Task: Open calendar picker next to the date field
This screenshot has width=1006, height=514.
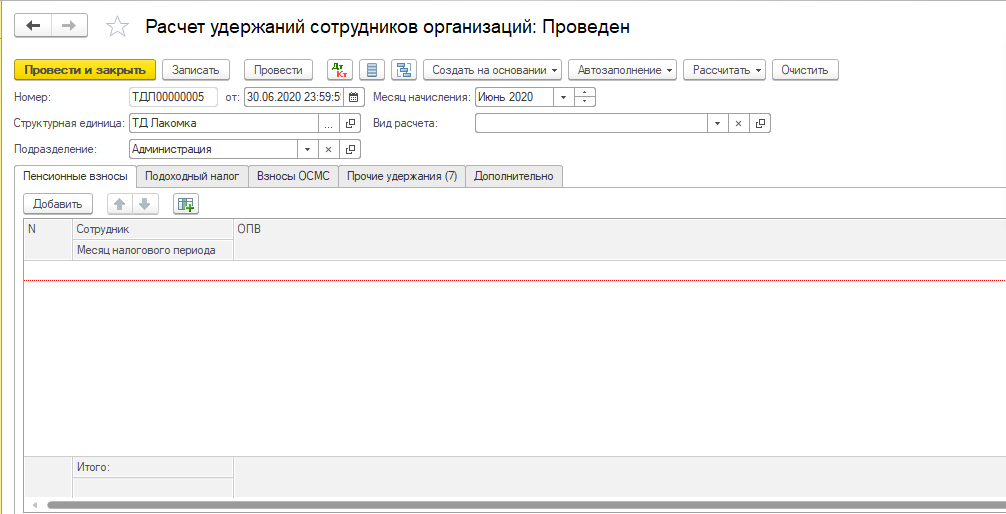Action: pos(352,97)
